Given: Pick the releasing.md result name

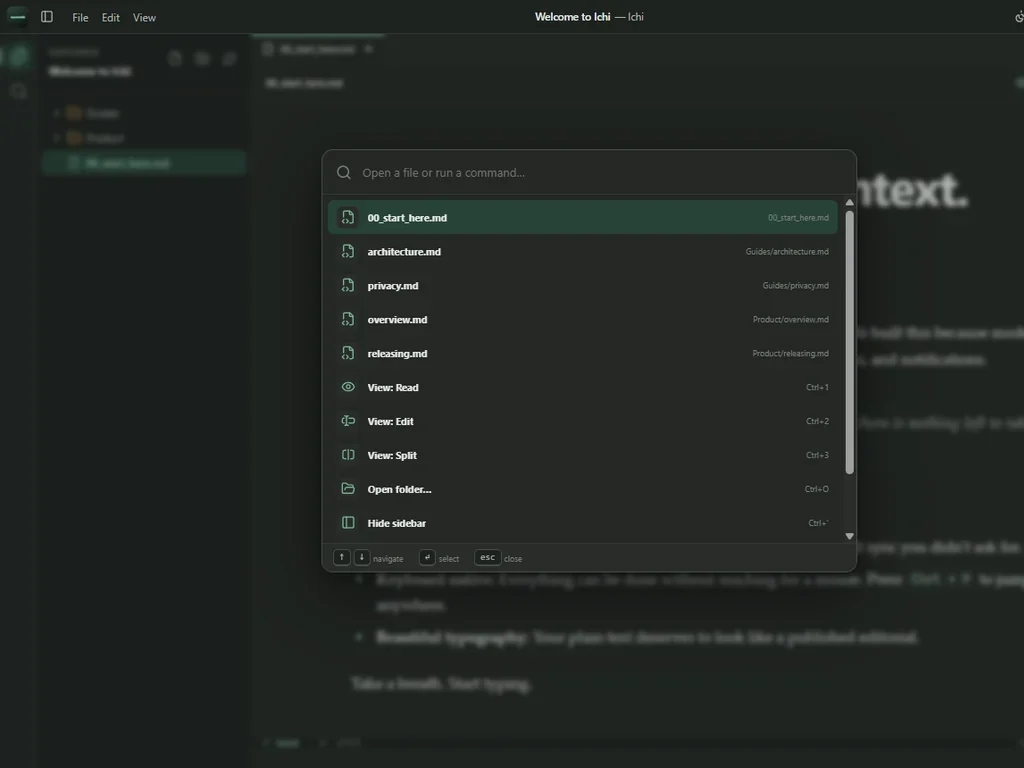Looking at the screenshot, I should 397,354.
